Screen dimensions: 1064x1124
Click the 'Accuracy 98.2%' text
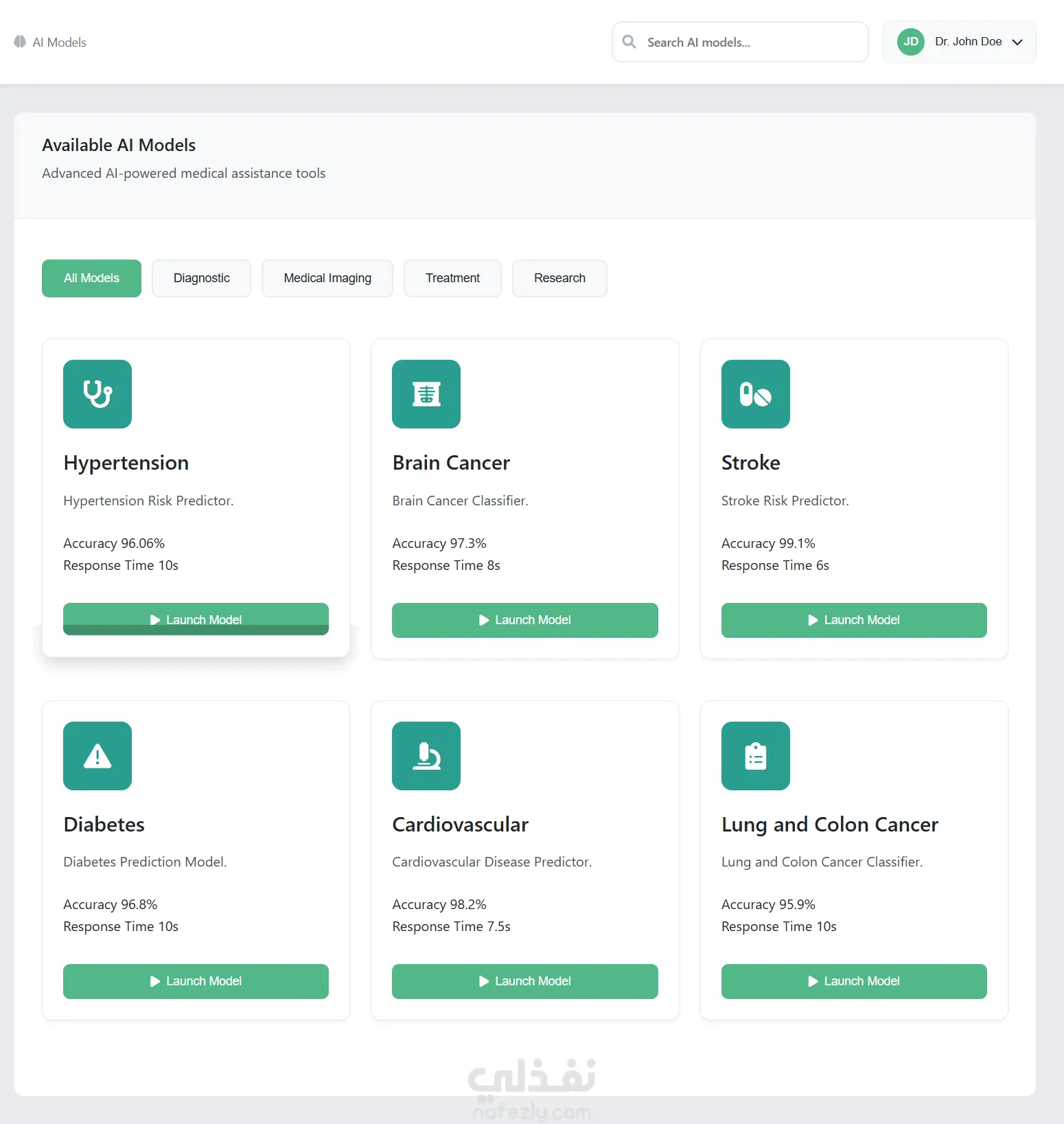click(439, 904)
